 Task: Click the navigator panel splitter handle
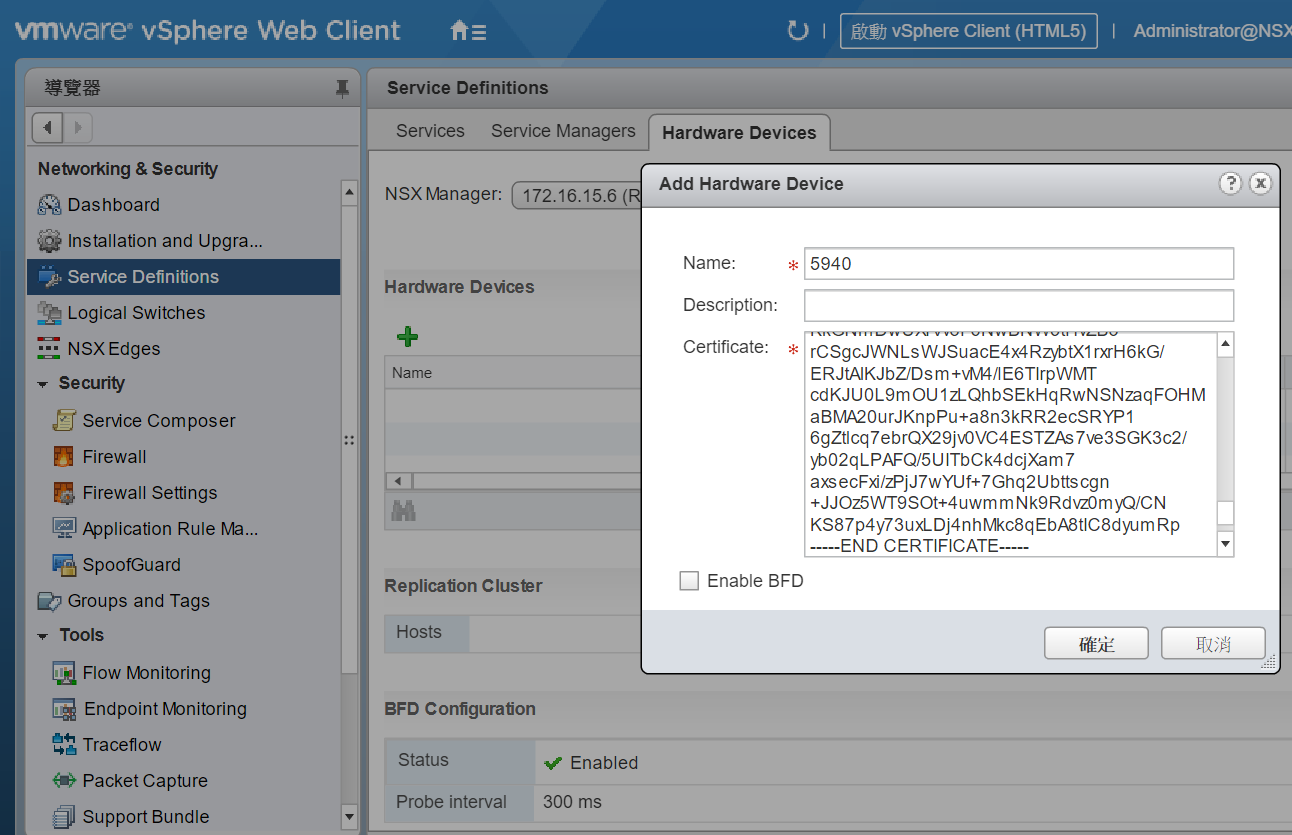tap(349, 440)
